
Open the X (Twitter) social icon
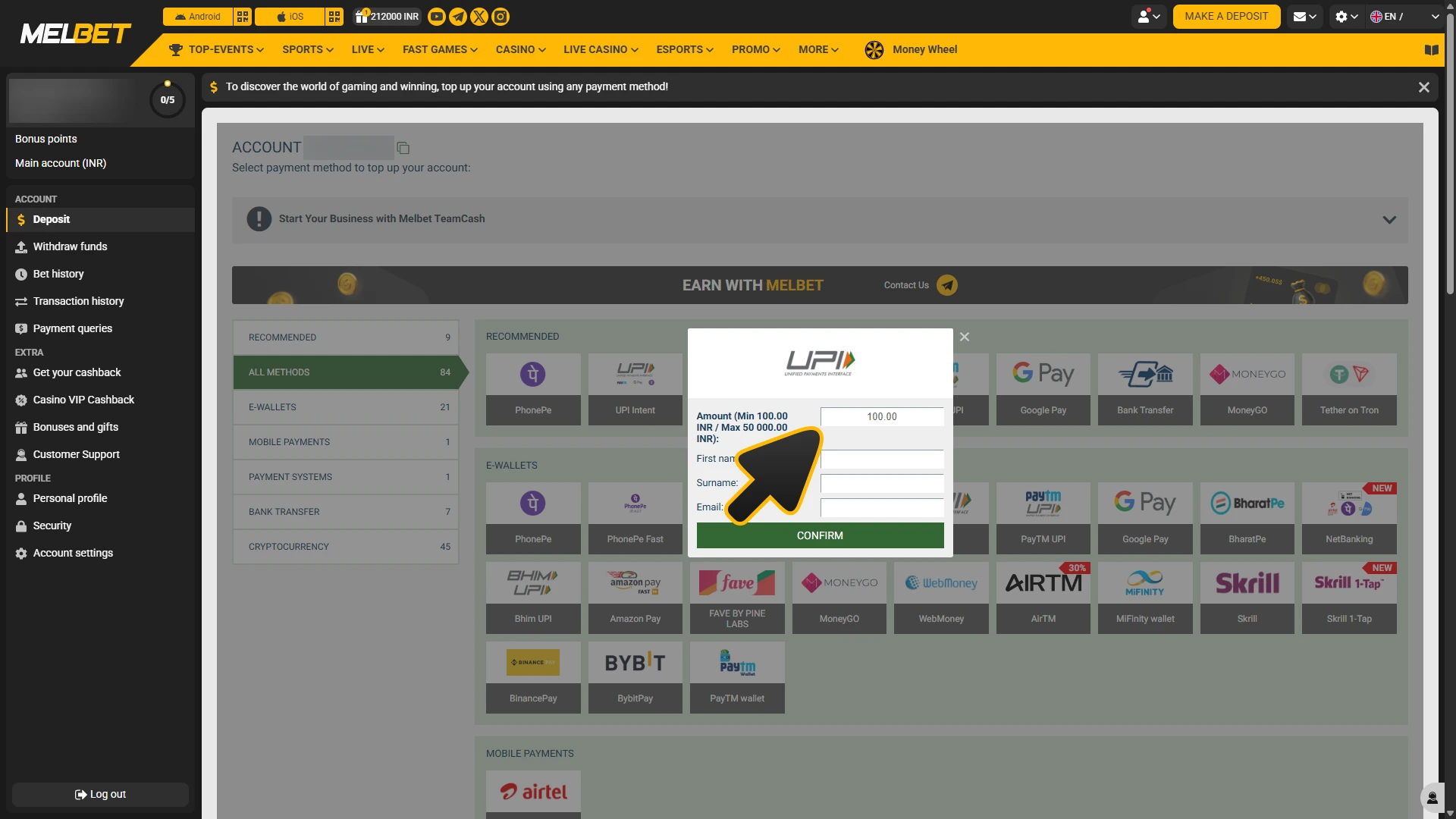coord(479,17)
